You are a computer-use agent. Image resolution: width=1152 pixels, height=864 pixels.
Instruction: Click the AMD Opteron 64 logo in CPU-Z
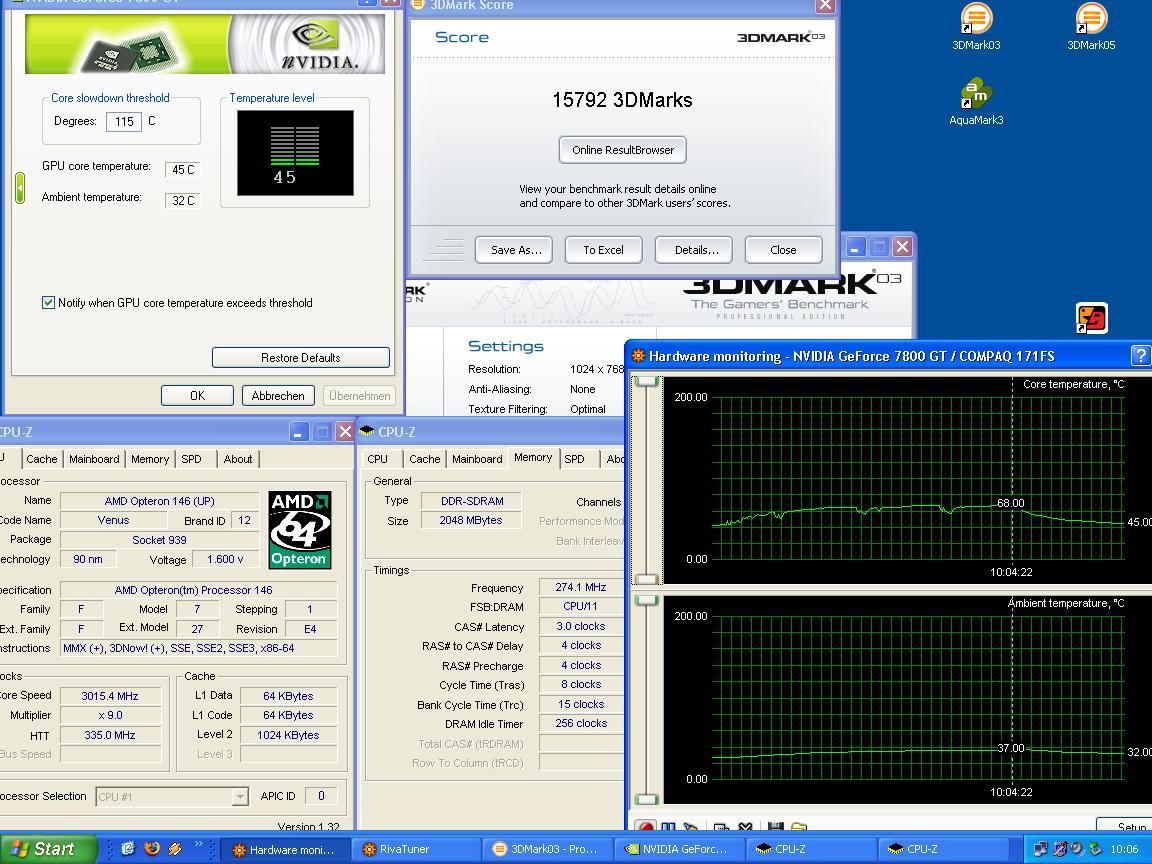(300, 530)
